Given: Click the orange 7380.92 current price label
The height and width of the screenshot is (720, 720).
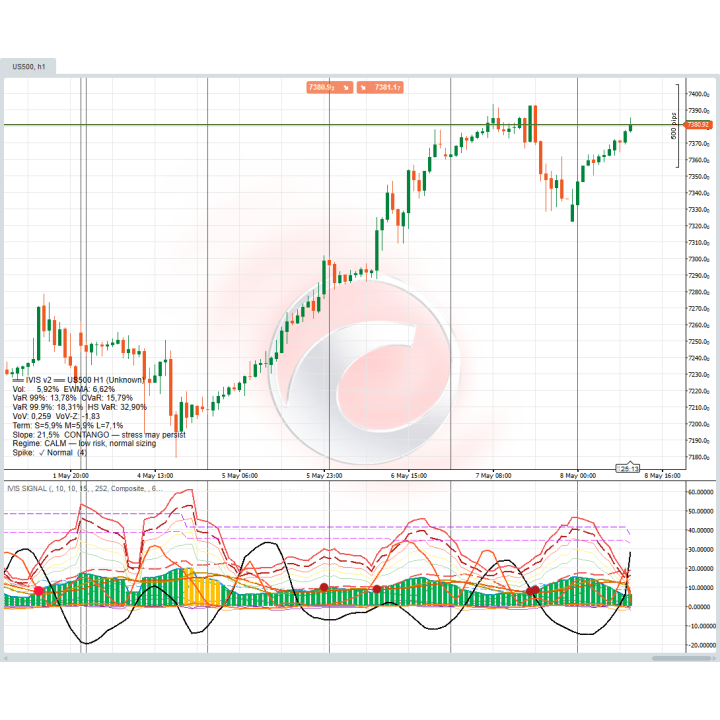Looking at the screenshot, I should pos(698,124).
